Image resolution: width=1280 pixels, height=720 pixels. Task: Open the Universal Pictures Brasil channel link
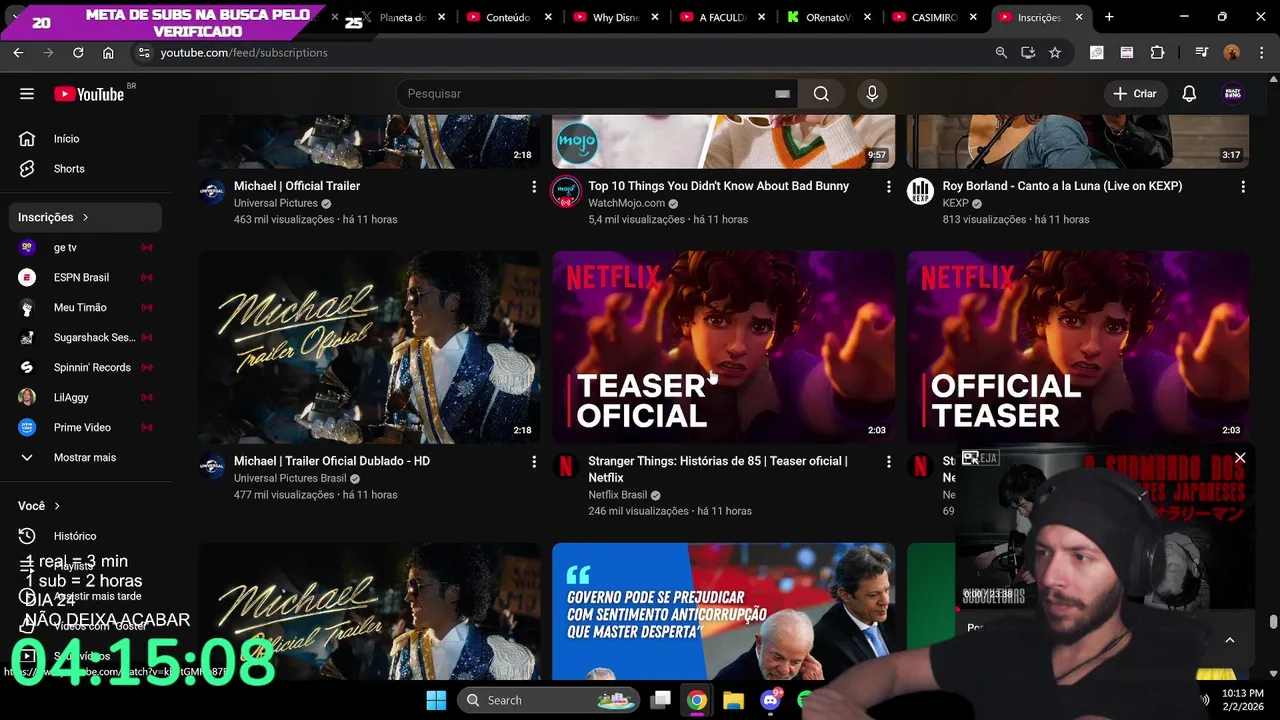pyautogui.click(x=290, y=478)
